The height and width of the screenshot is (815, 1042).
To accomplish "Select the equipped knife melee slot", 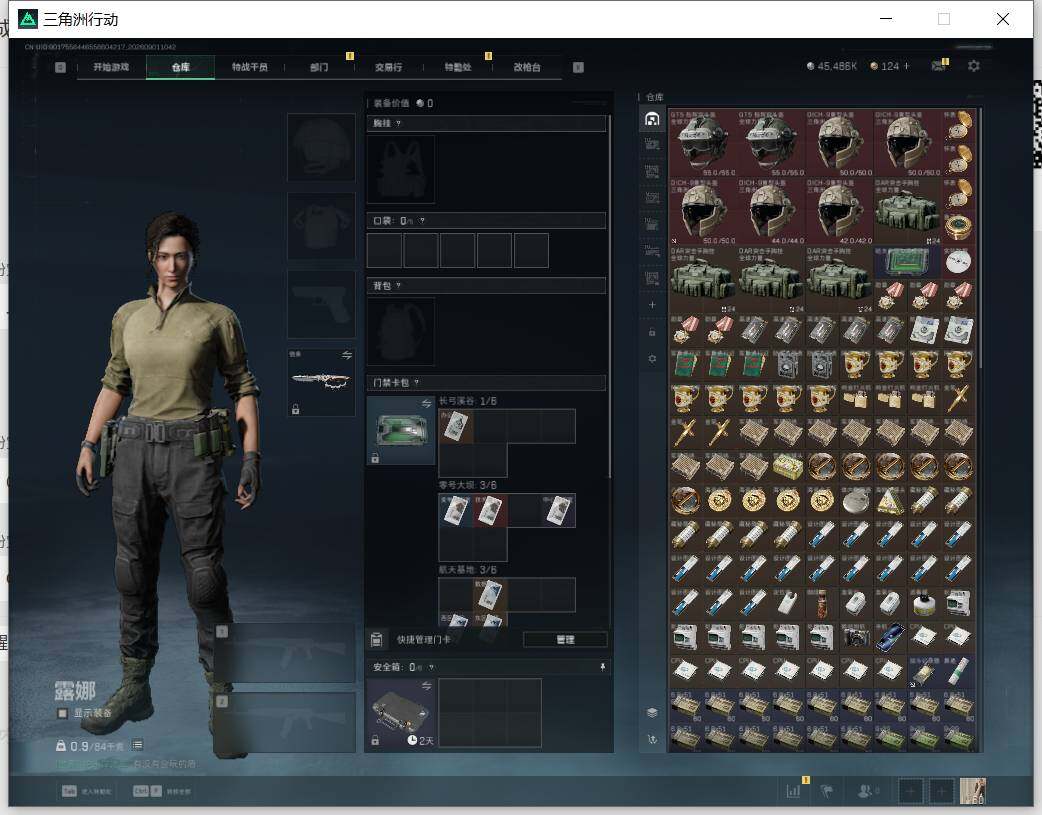I will 321,382.
